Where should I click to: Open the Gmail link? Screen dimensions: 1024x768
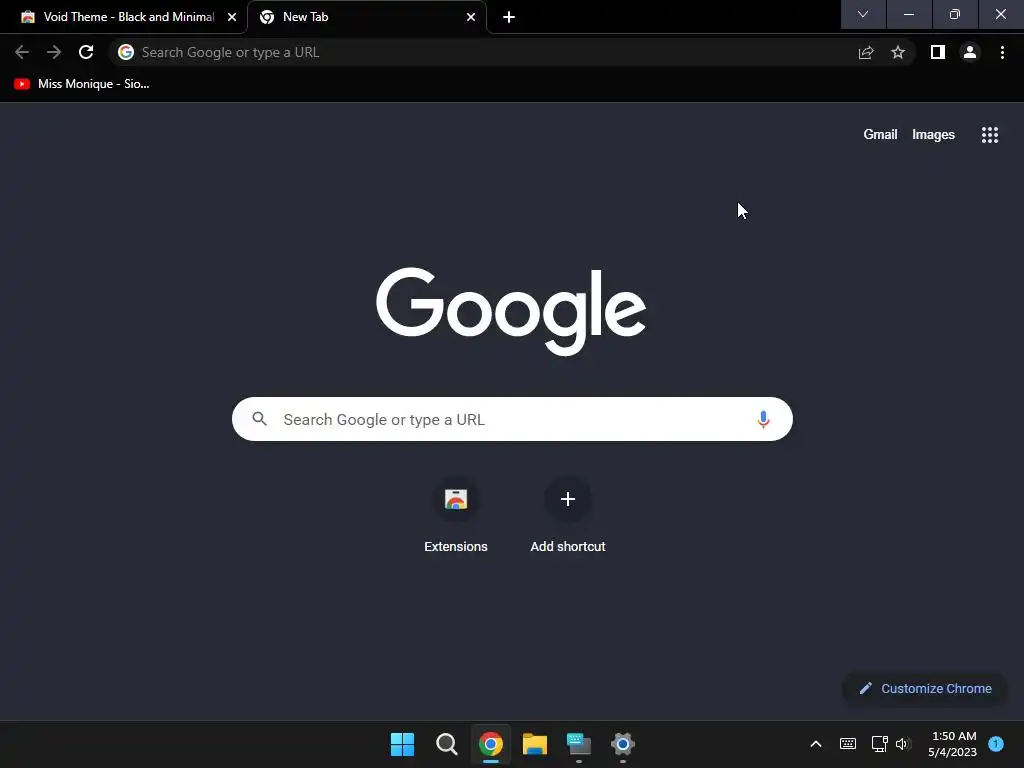[880, 135]
